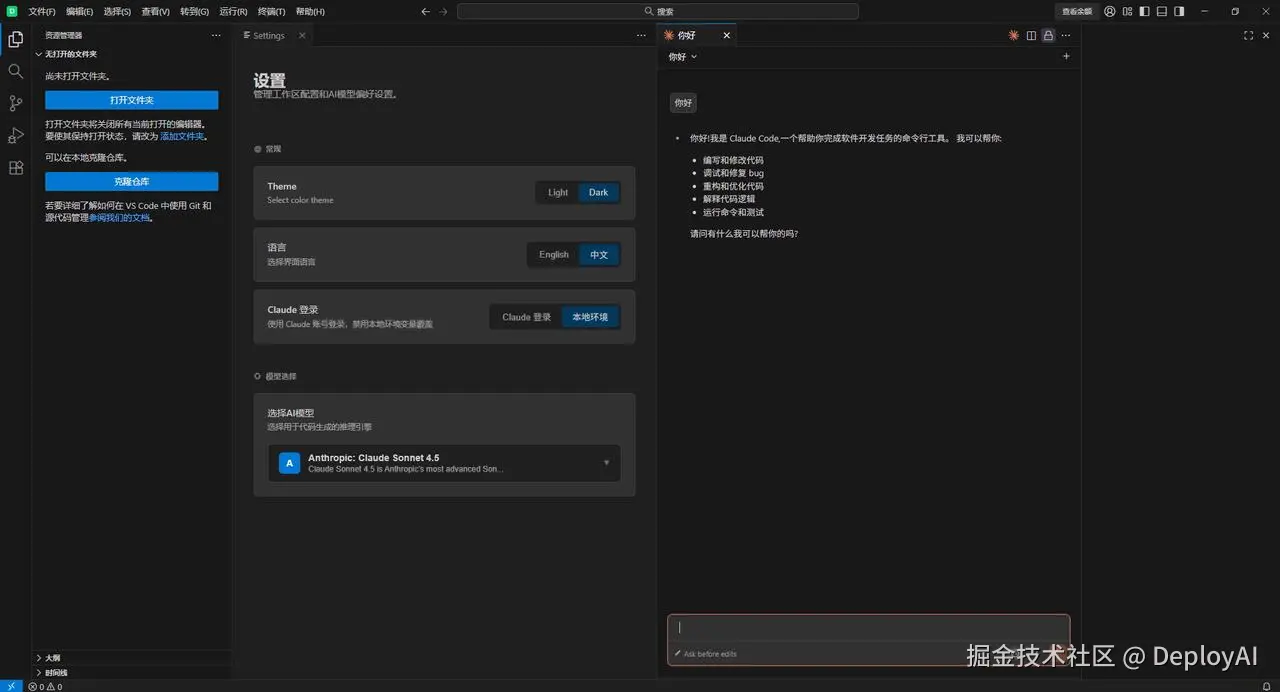The width and height of the screenshot is (1280, 692).
Task: Open the Explorer view in the activity bar
Action: coord(15,40)
